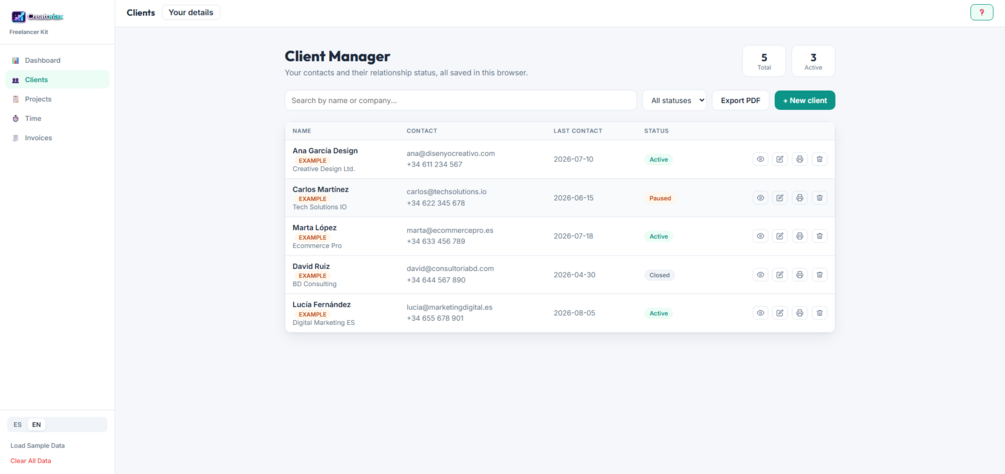The image size is (1005, 474).
Task: Click the Contact column header
Action: tap(422, 131)
